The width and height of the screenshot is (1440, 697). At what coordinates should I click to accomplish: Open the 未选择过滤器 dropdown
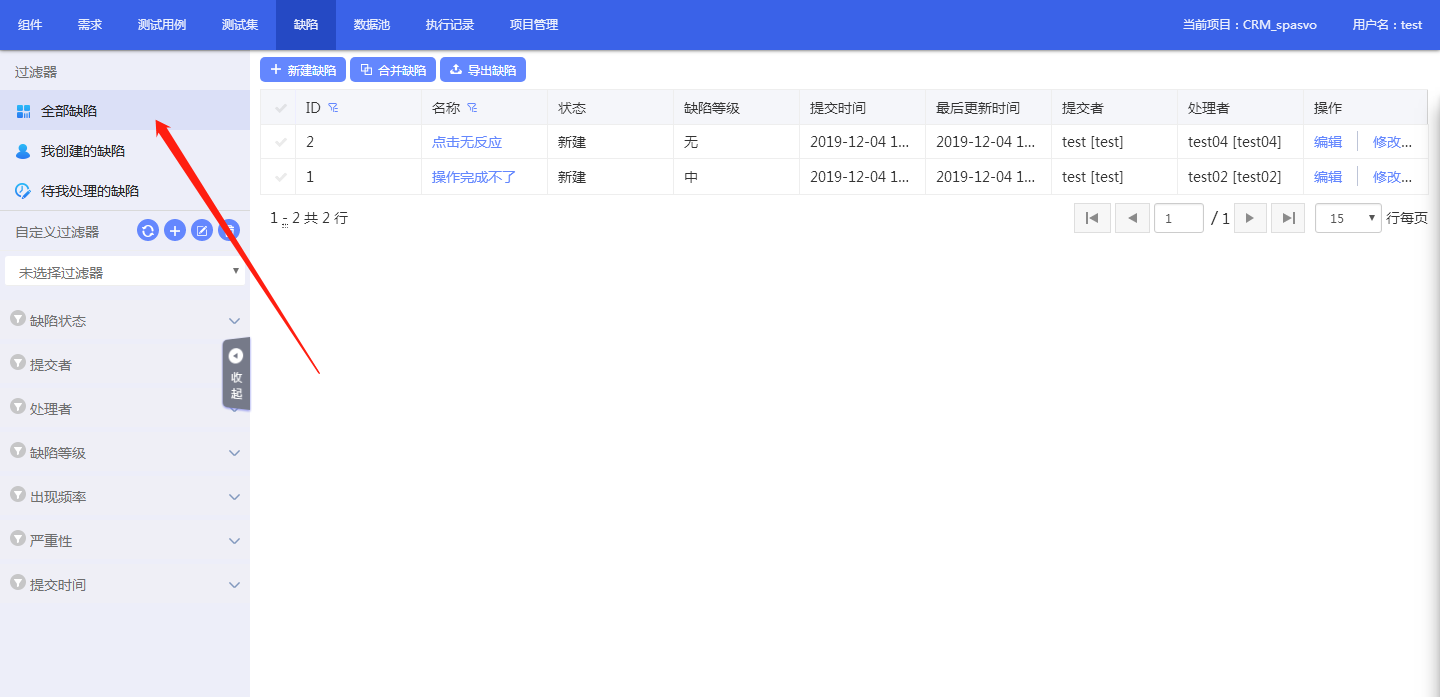click(x=125, y=272)
